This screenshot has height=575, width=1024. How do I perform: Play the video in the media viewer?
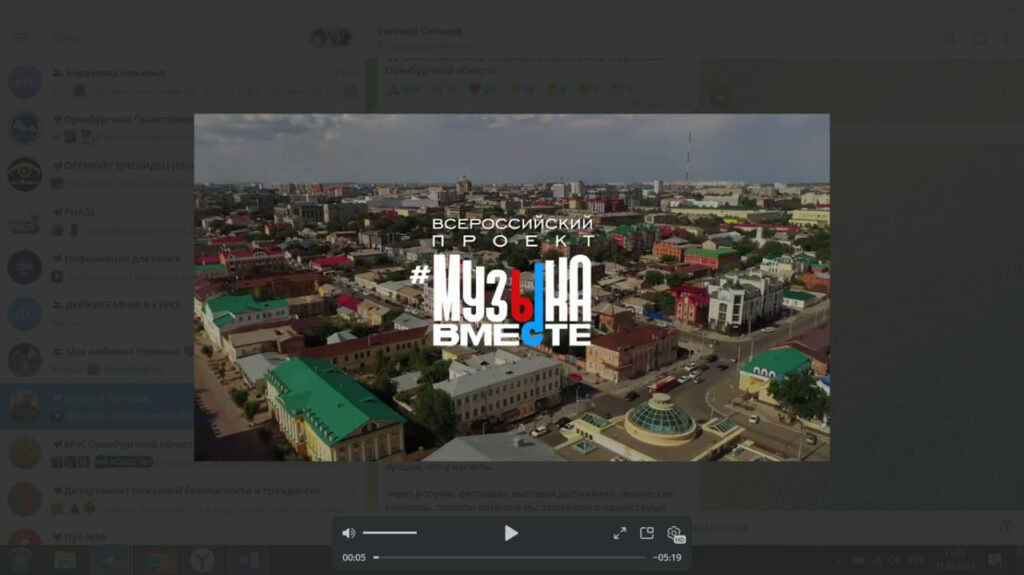point(511,533)
